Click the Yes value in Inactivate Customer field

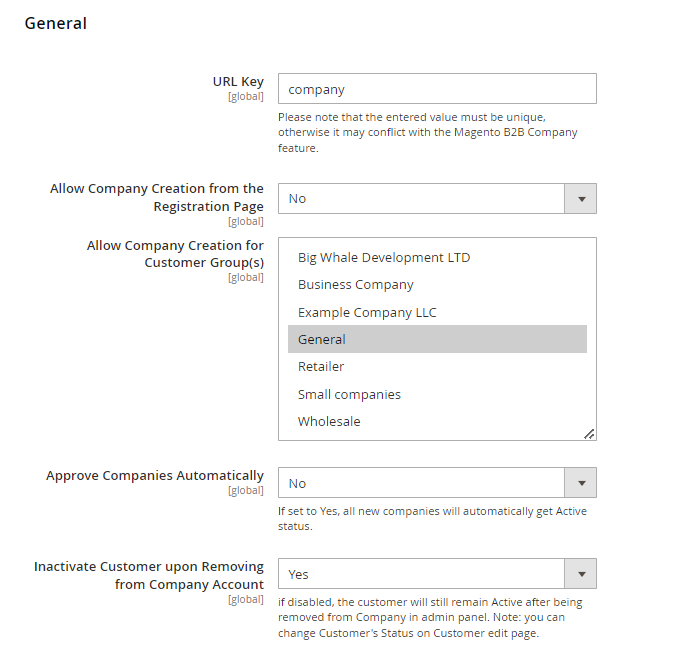[298, 574]
